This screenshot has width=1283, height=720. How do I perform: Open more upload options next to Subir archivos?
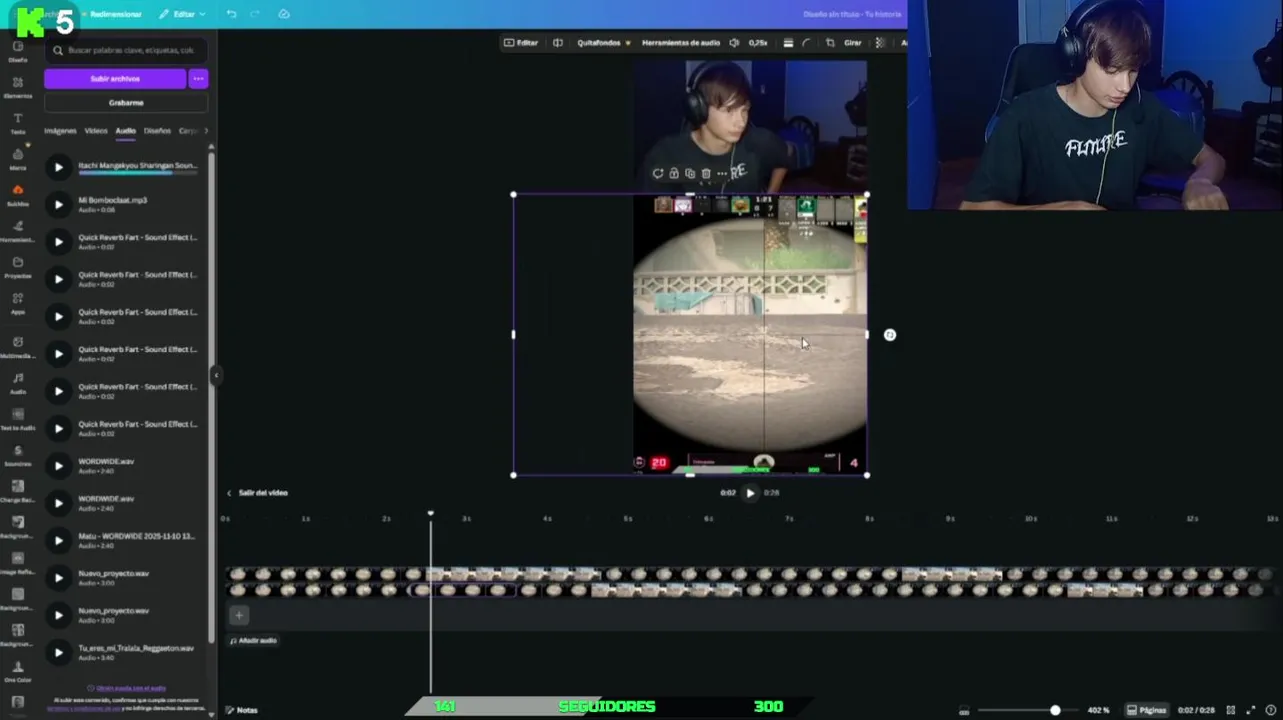pyautogui.click(x=198, y=78)
